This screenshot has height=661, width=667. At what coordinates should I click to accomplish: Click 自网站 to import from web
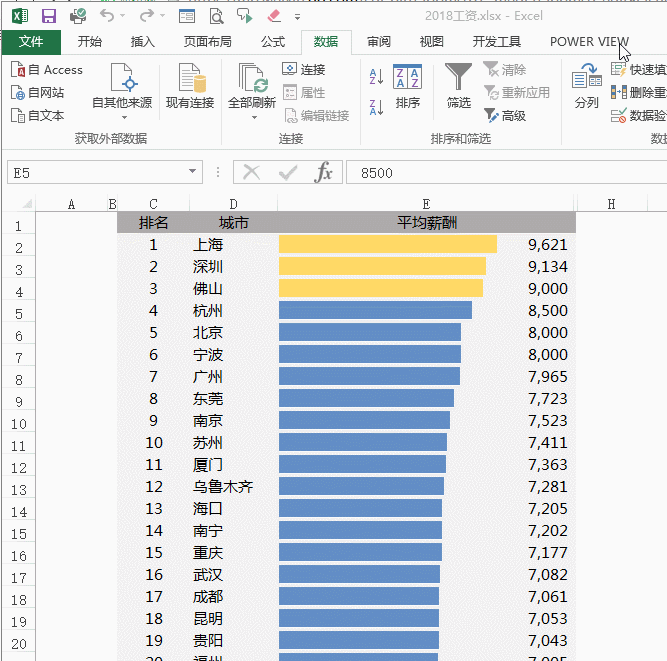coord(38,92)
